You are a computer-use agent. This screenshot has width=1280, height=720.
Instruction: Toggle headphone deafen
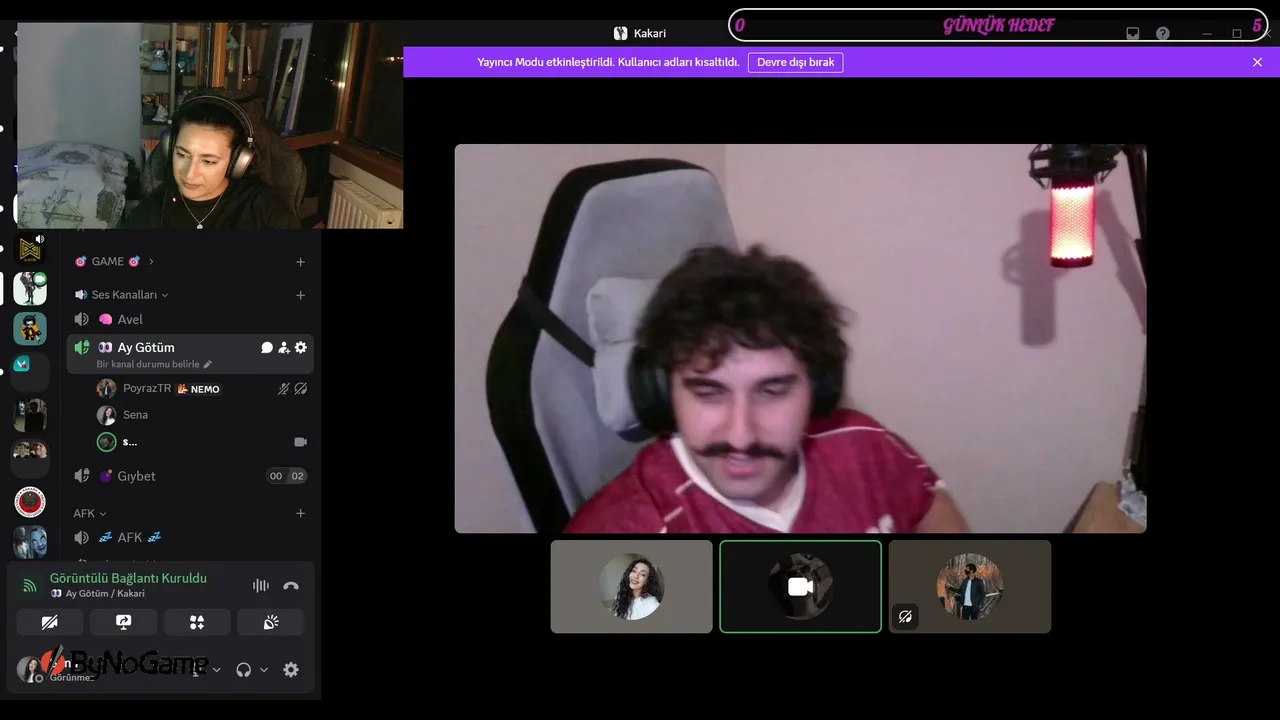tap(243, 670)
